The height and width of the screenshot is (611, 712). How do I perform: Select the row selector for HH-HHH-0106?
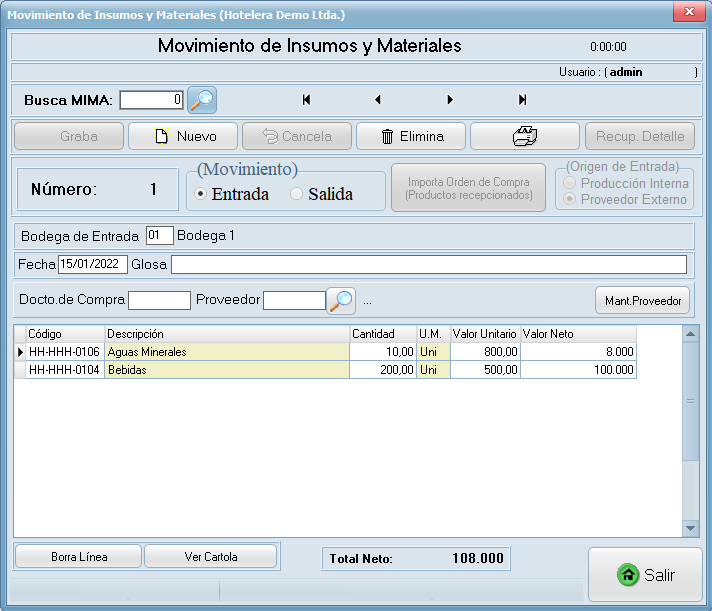[x=20, y=352]
